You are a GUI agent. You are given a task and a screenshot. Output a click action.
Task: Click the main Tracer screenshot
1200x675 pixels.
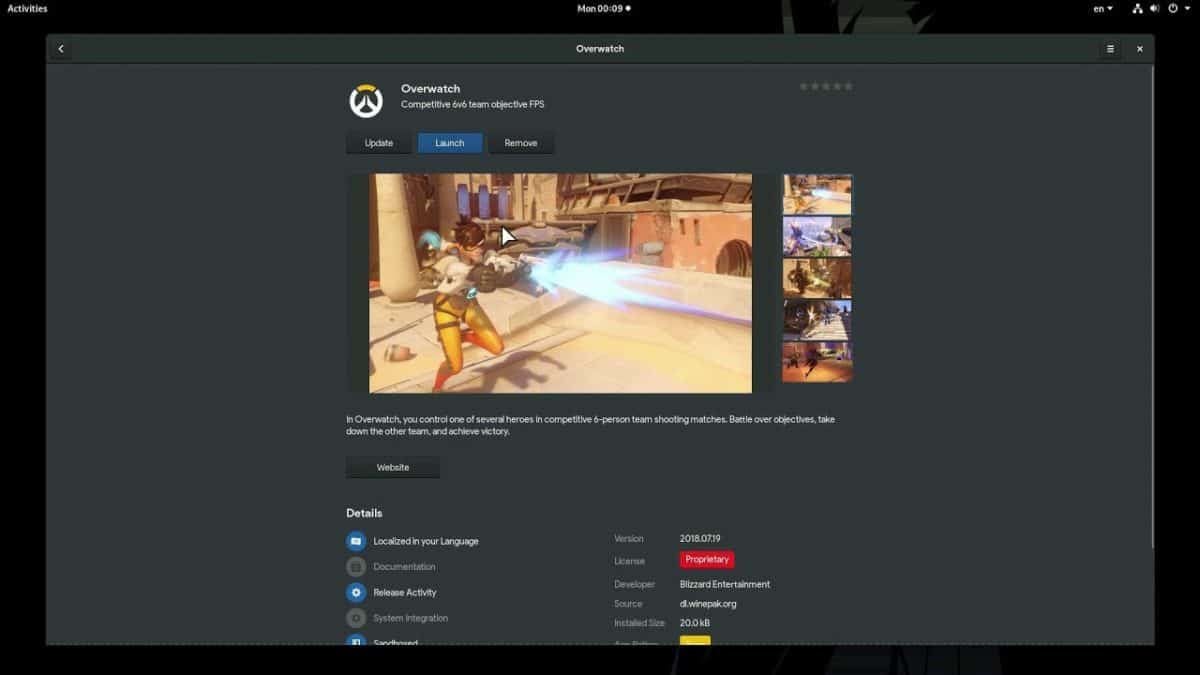click(560, 283)
